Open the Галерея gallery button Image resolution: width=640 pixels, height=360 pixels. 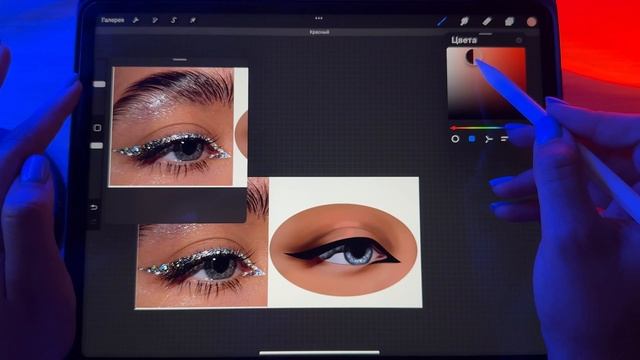(113, 20)
